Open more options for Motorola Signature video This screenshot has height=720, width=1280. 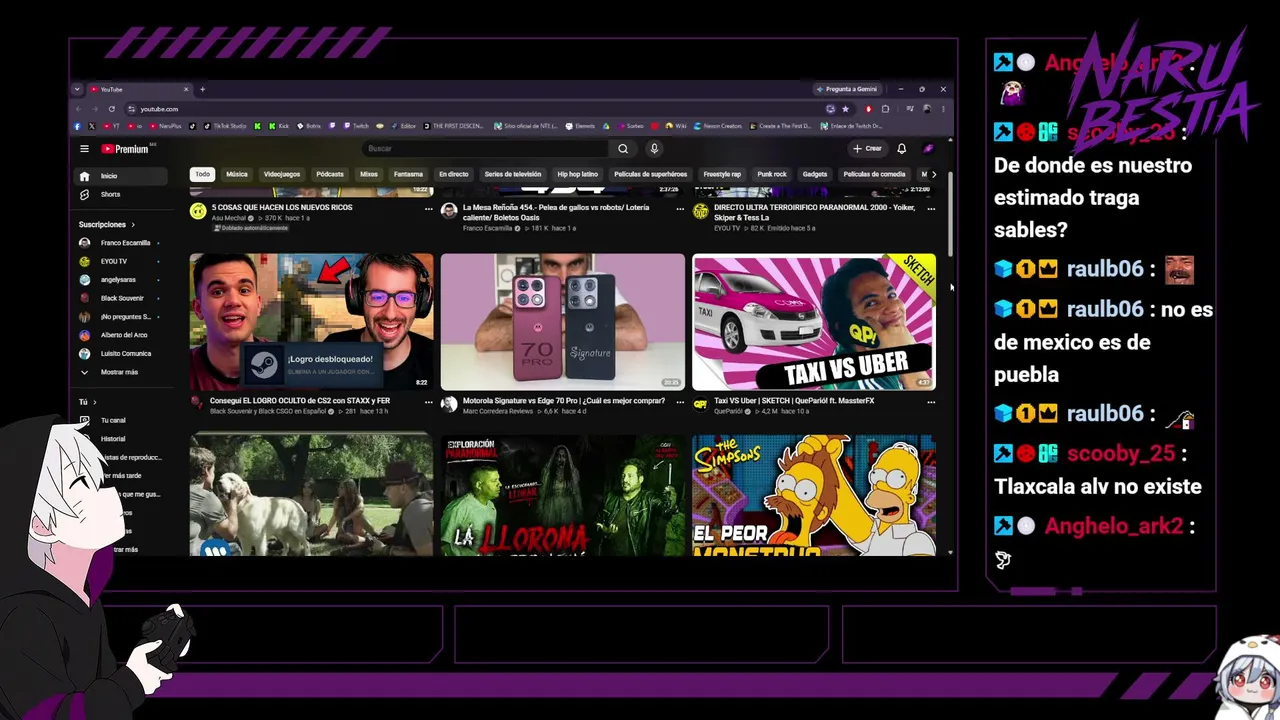tap(680, 402)
